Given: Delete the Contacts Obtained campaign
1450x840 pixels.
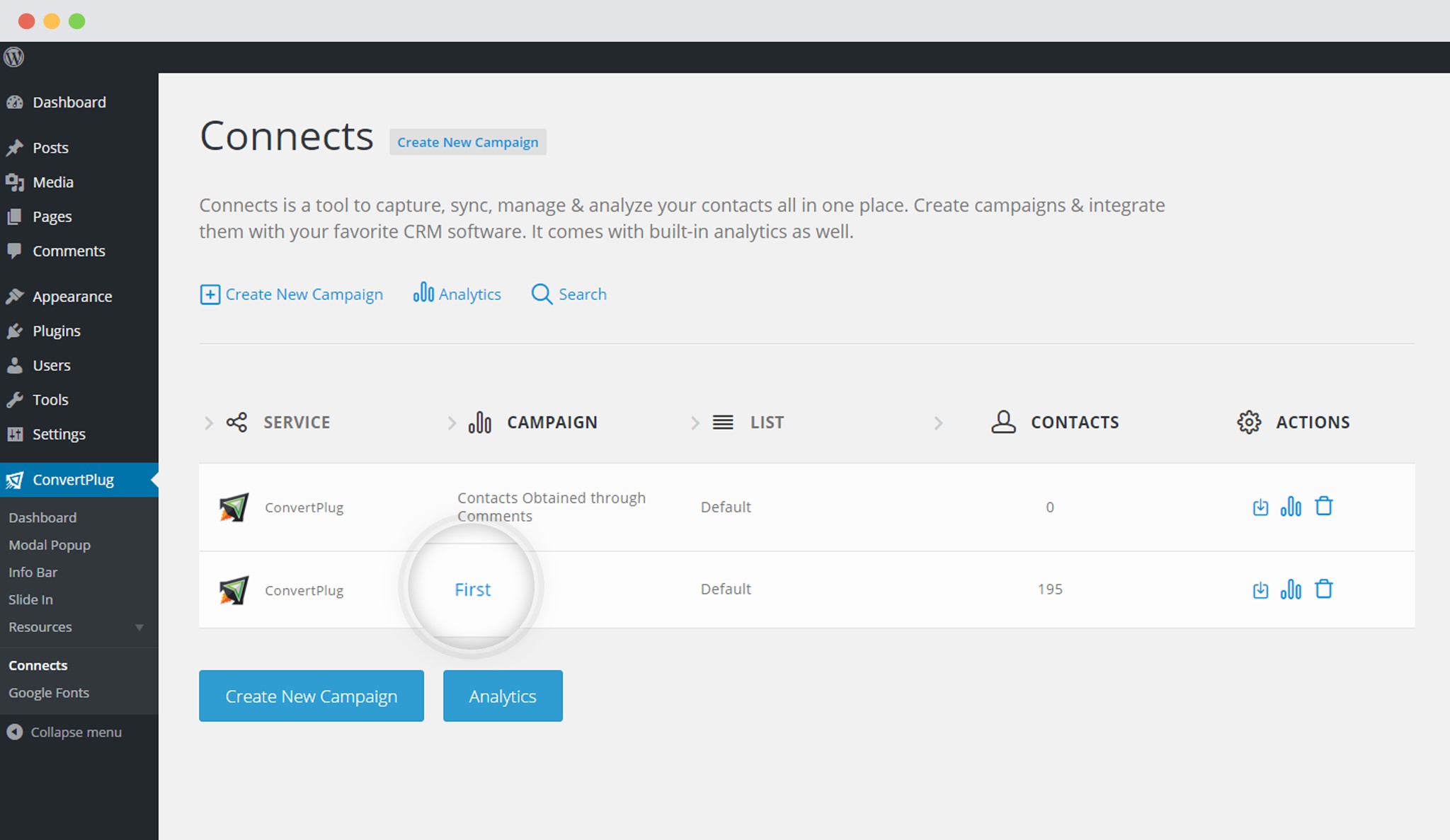Looking at the screenshot, I should tap(1324, 506).
